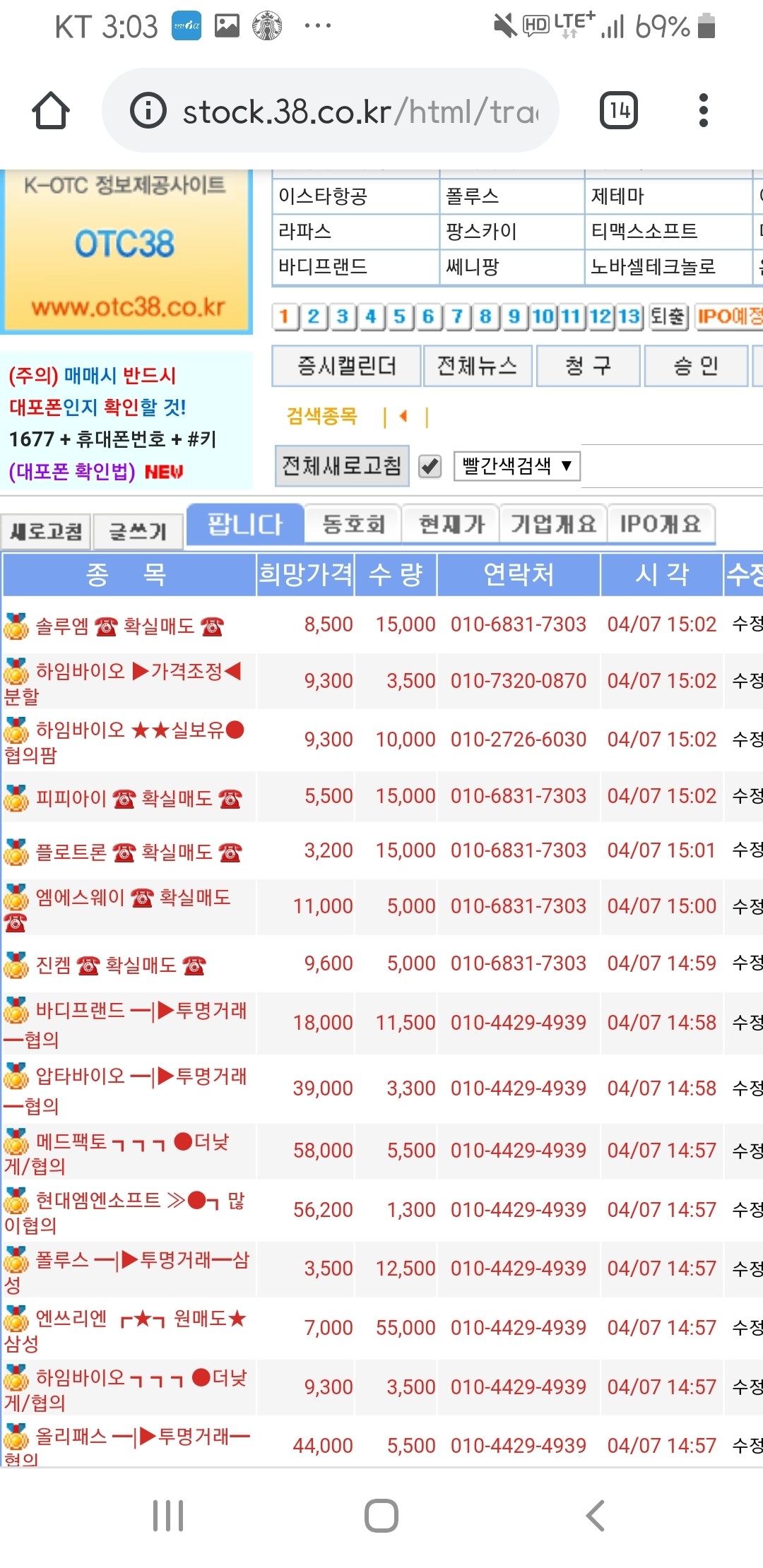763x1568 pixels.
Task: Open the 노바셀테크놀로 stock link
Action: pyautogui.click(x=653, y=267)
